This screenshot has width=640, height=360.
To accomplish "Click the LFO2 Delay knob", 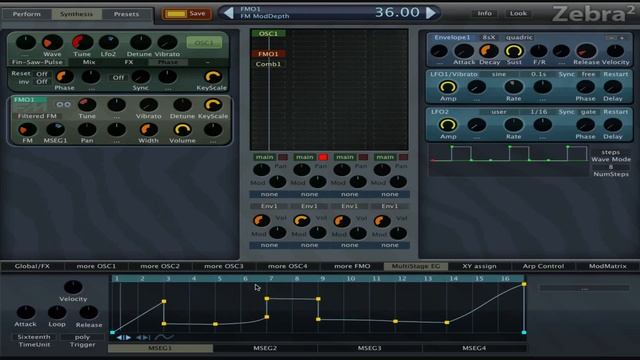I will pyautogui.click(x=612, y=125).
